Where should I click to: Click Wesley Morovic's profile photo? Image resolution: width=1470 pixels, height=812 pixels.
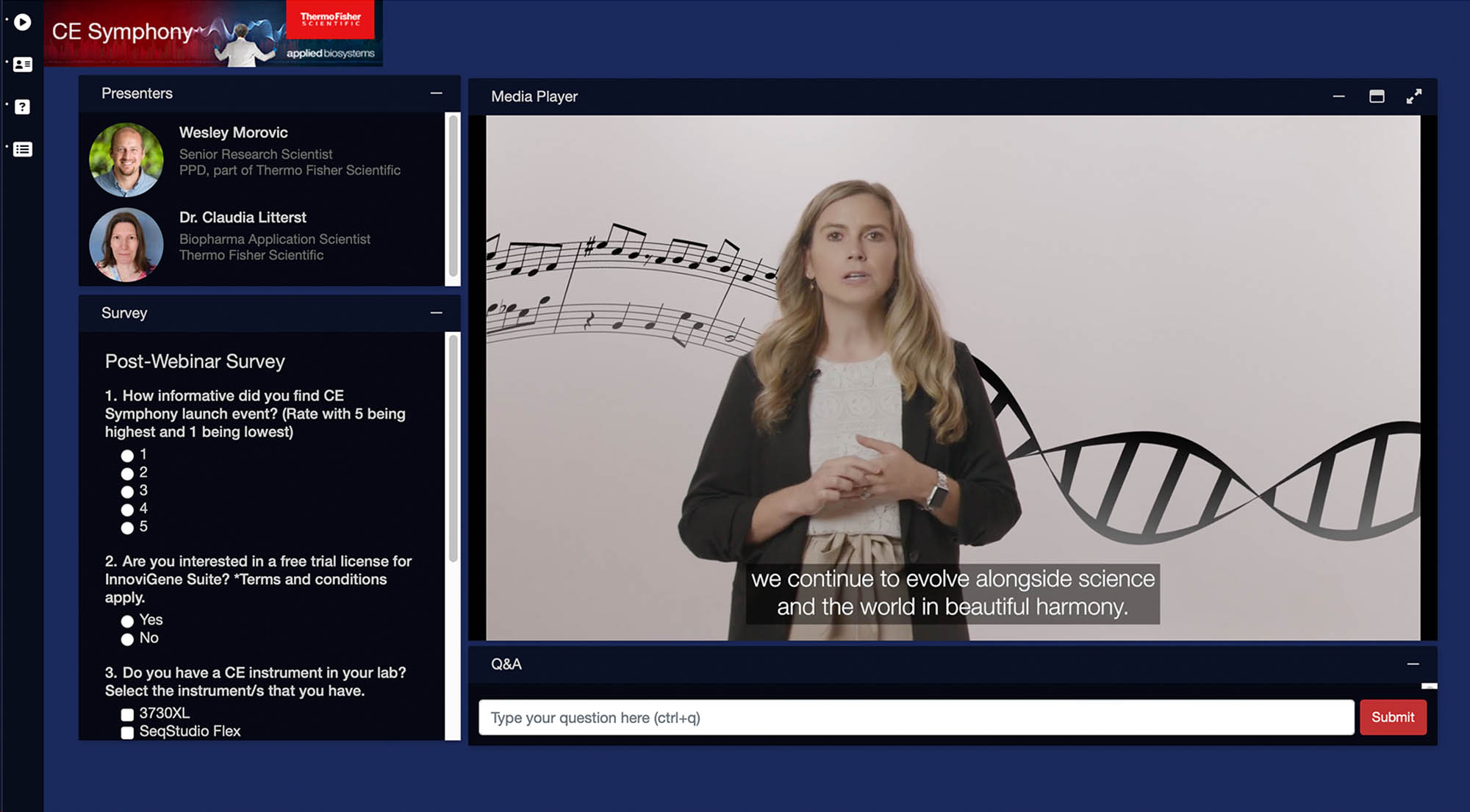click(126, 159)
